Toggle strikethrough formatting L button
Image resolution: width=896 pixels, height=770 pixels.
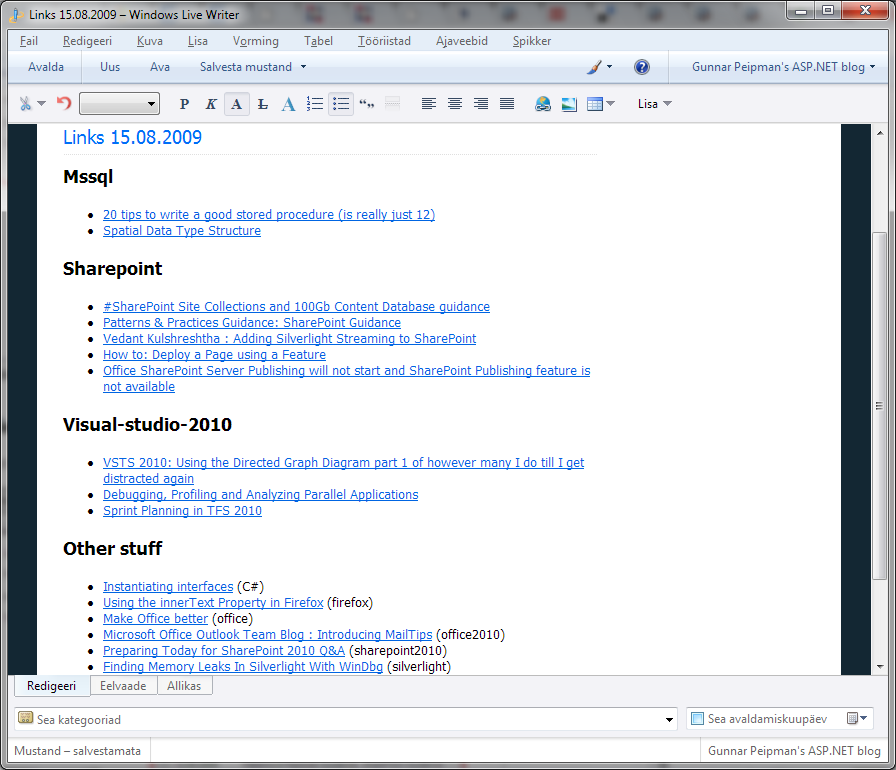click(x=262, y=104)
